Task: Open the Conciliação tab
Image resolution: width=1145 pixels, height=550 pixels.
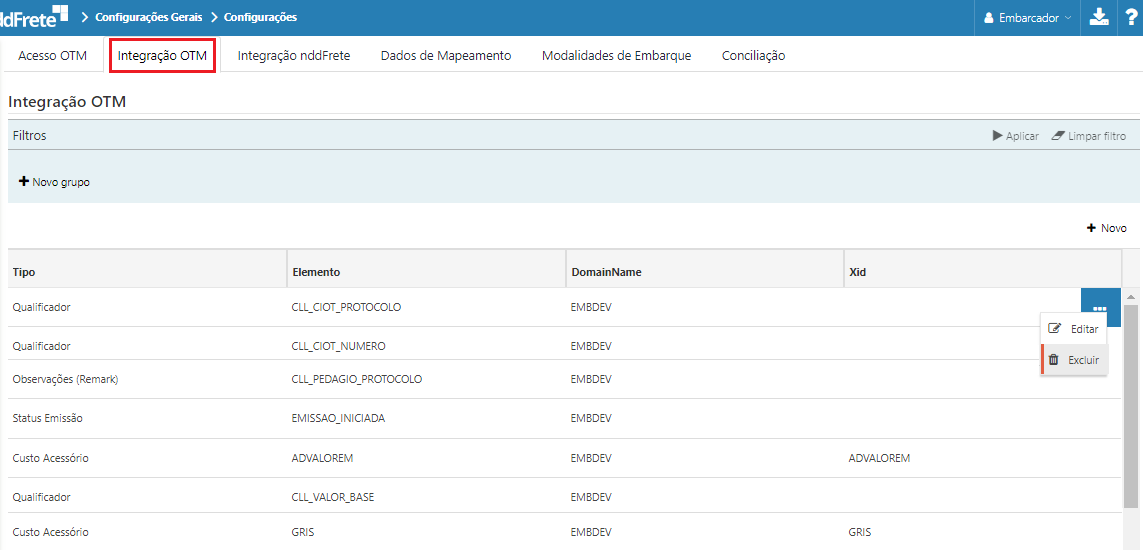Action: 753,56
